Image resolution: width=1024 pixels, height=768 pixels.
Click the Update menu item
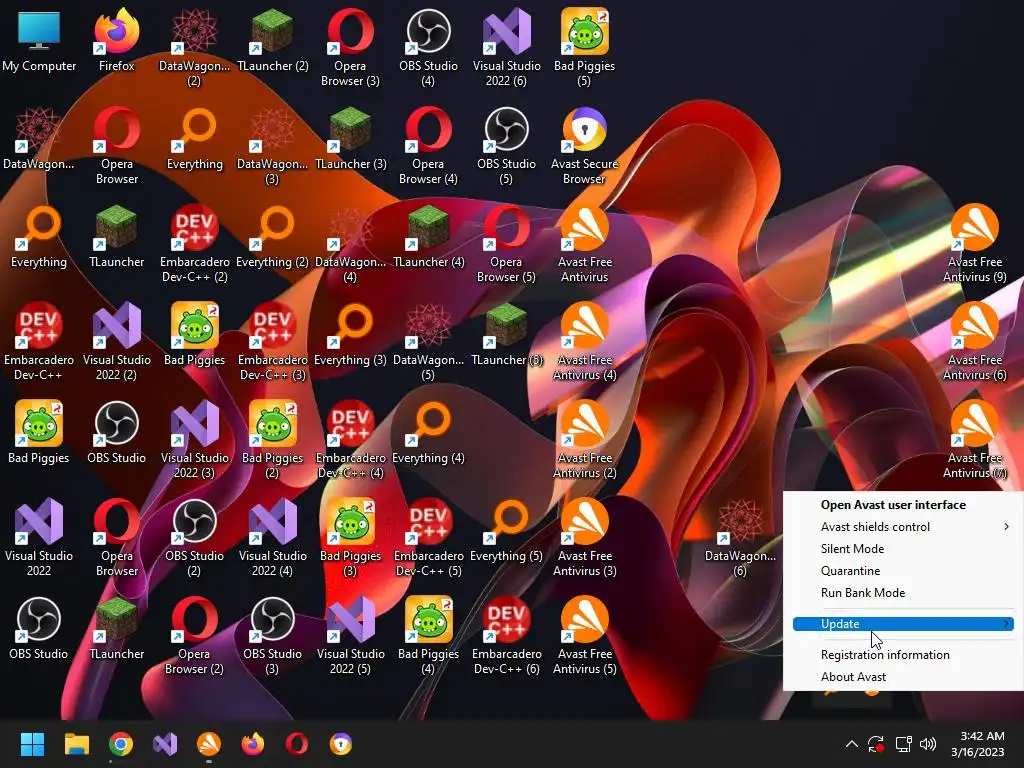903,624
